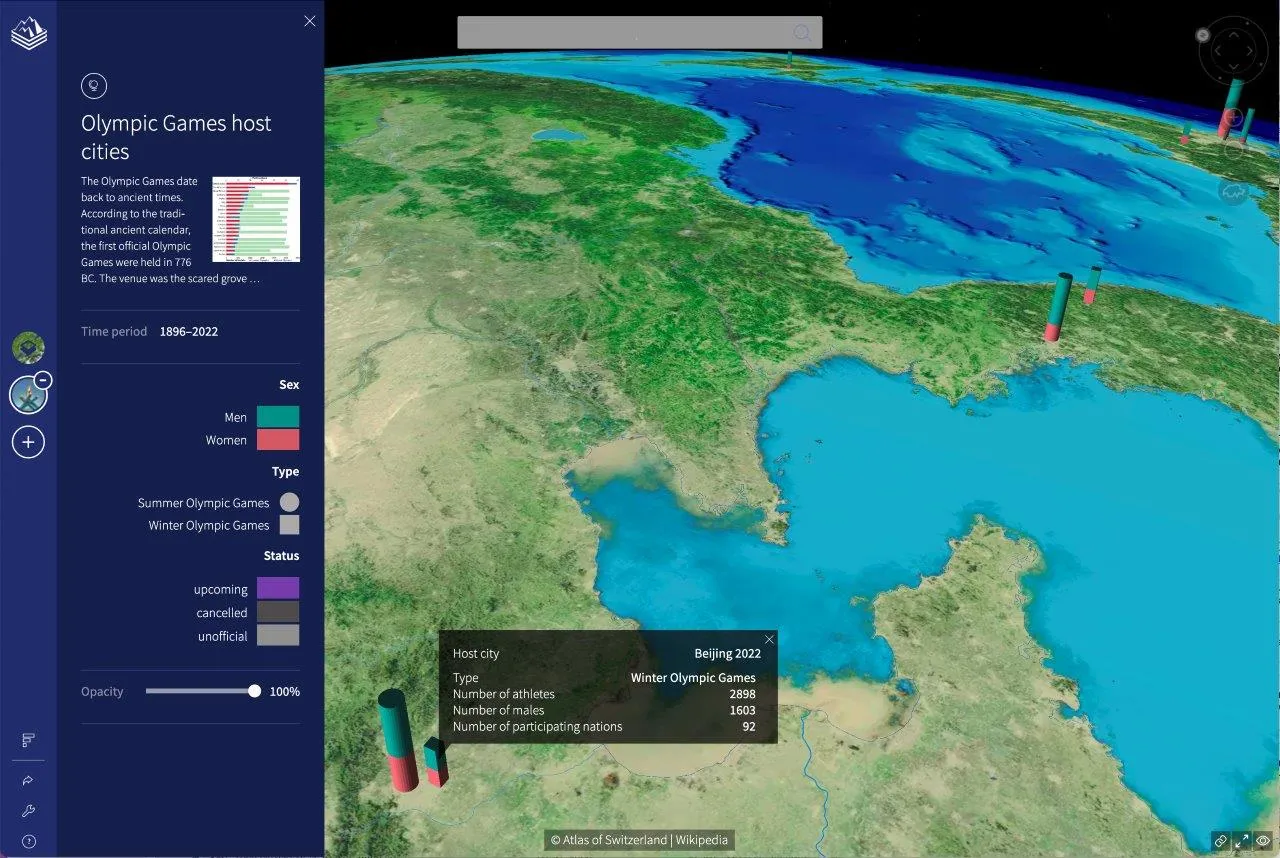Click the Olympic Games chart preview thumbnail
Image resolution: width=1280 pixels, height=858 pixels.
point(255,218)
